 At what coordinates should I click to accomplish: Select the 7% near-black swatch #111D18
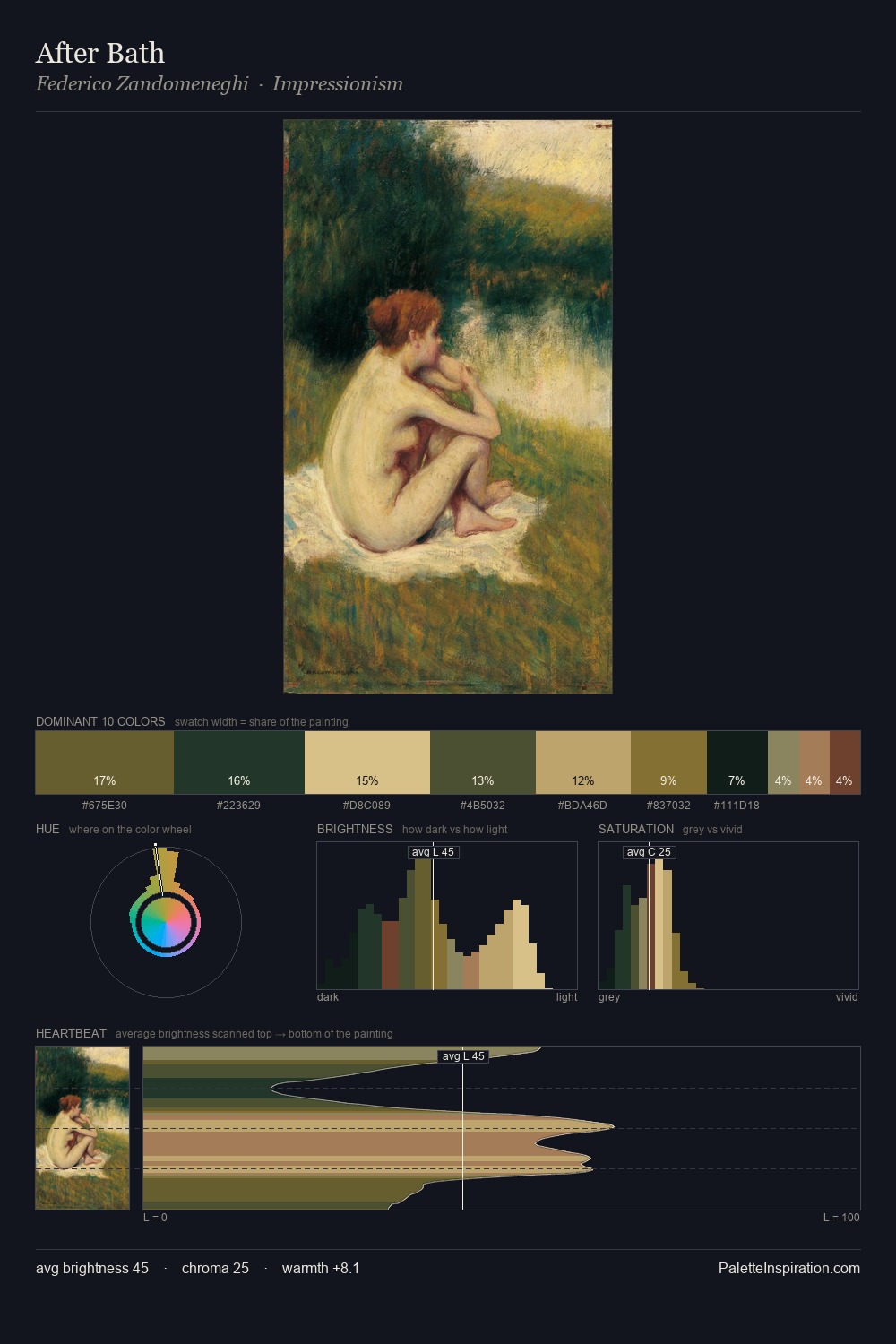737,762
